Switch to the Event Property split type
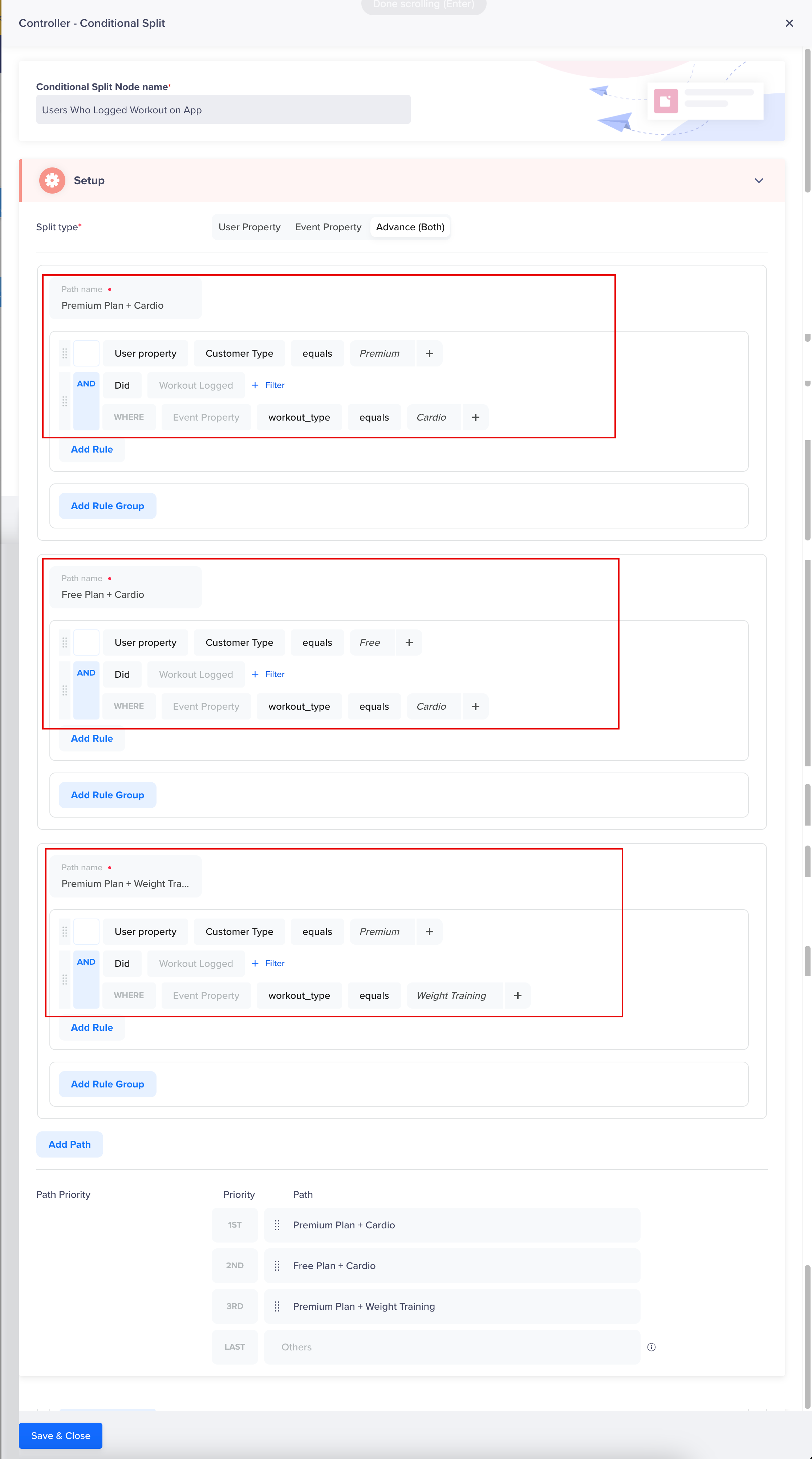 (x=327, y=227)
